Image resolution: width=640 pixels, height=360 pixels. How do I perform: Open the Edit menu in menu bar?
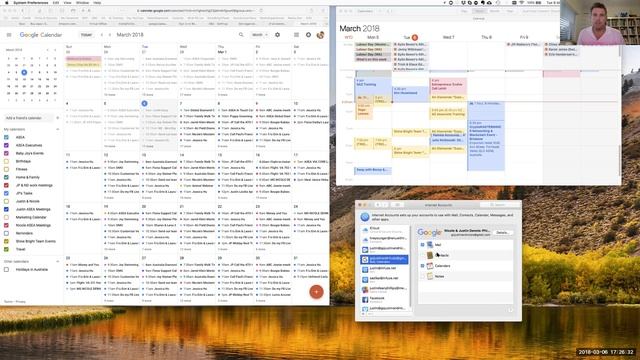[56, 2]
